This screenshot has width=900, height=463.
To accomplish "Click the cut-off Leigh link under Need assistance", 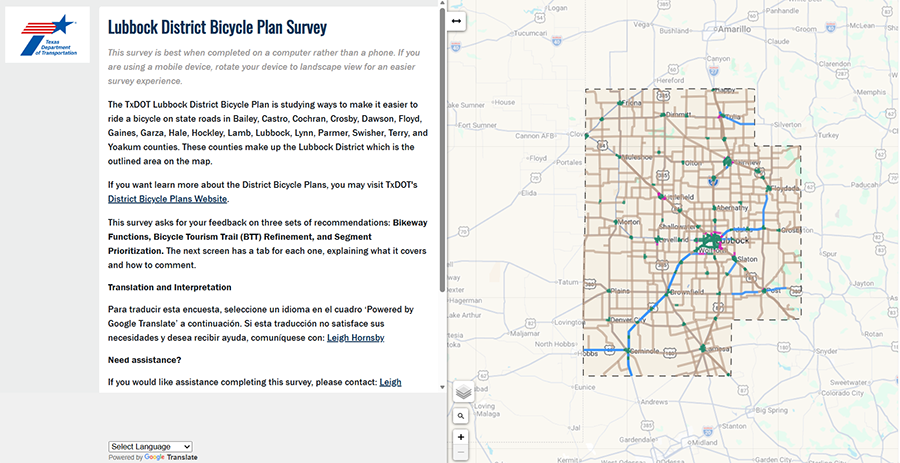I will pyautogui.click(x=390, y=382).
